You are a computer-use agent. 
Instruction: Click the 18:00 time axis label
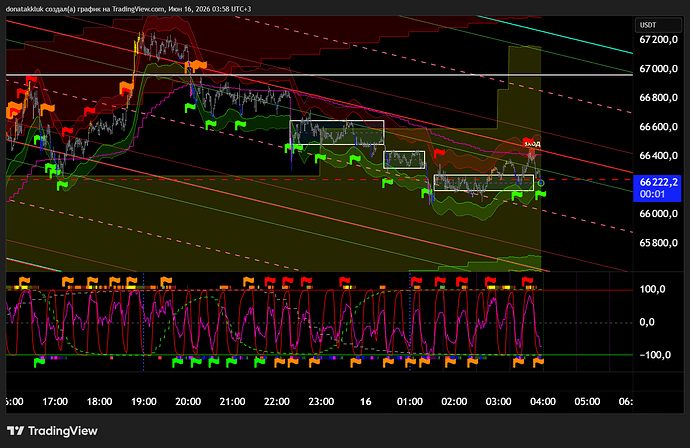(x=99, y=402)
